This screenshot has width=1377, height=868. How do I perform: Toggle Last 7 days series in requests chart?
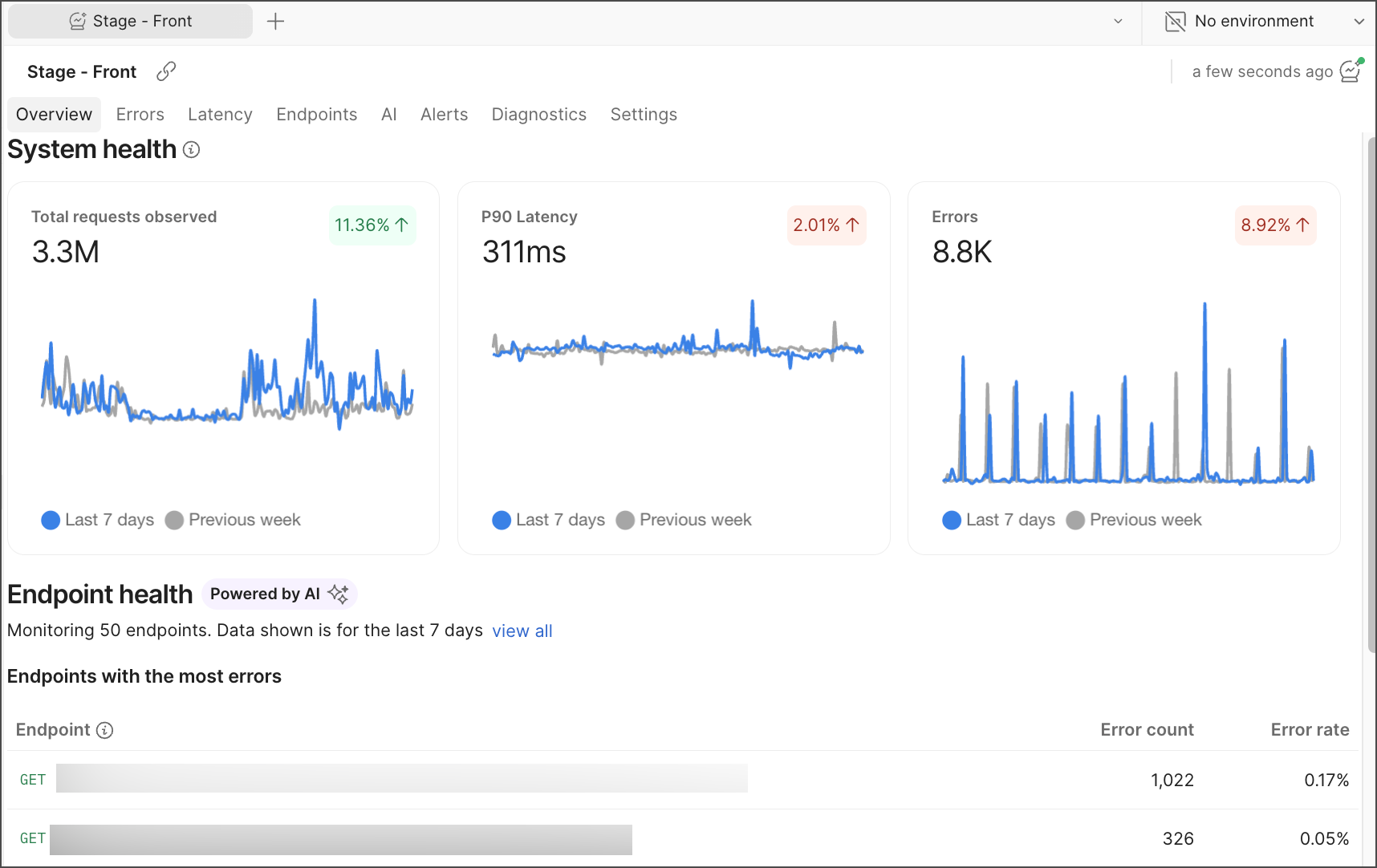(x=97, y=520)
